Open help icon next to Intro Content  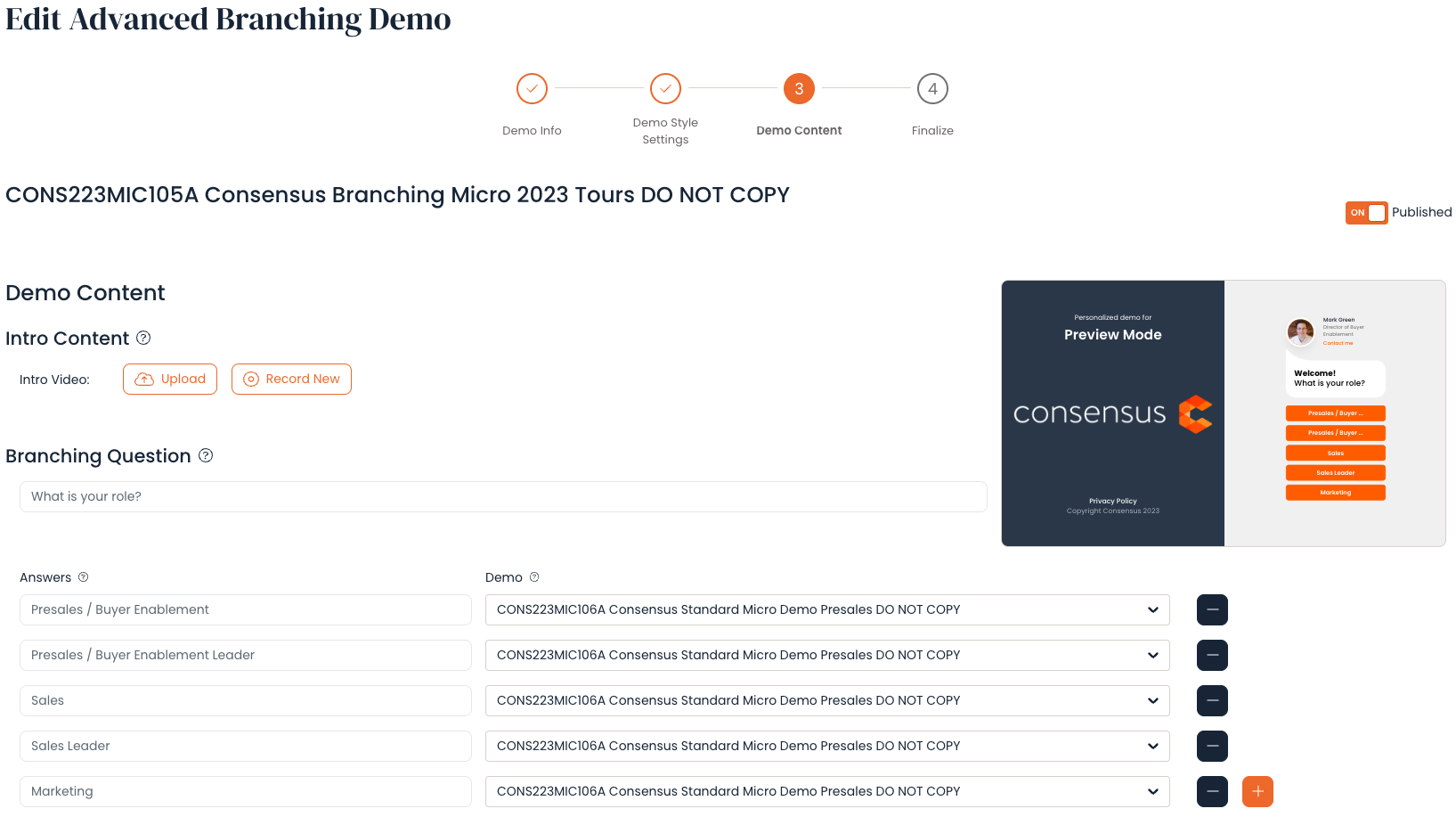pos(143,338)
